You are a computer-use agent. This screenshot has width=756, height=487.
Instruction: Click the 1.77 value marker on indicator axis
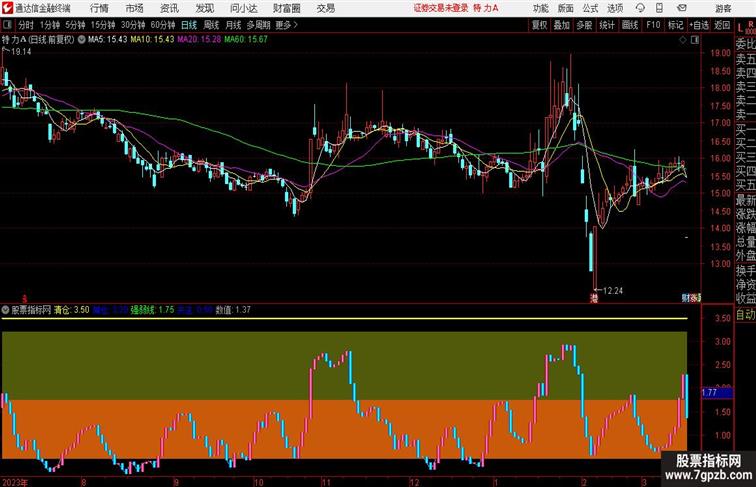(718, 393)
